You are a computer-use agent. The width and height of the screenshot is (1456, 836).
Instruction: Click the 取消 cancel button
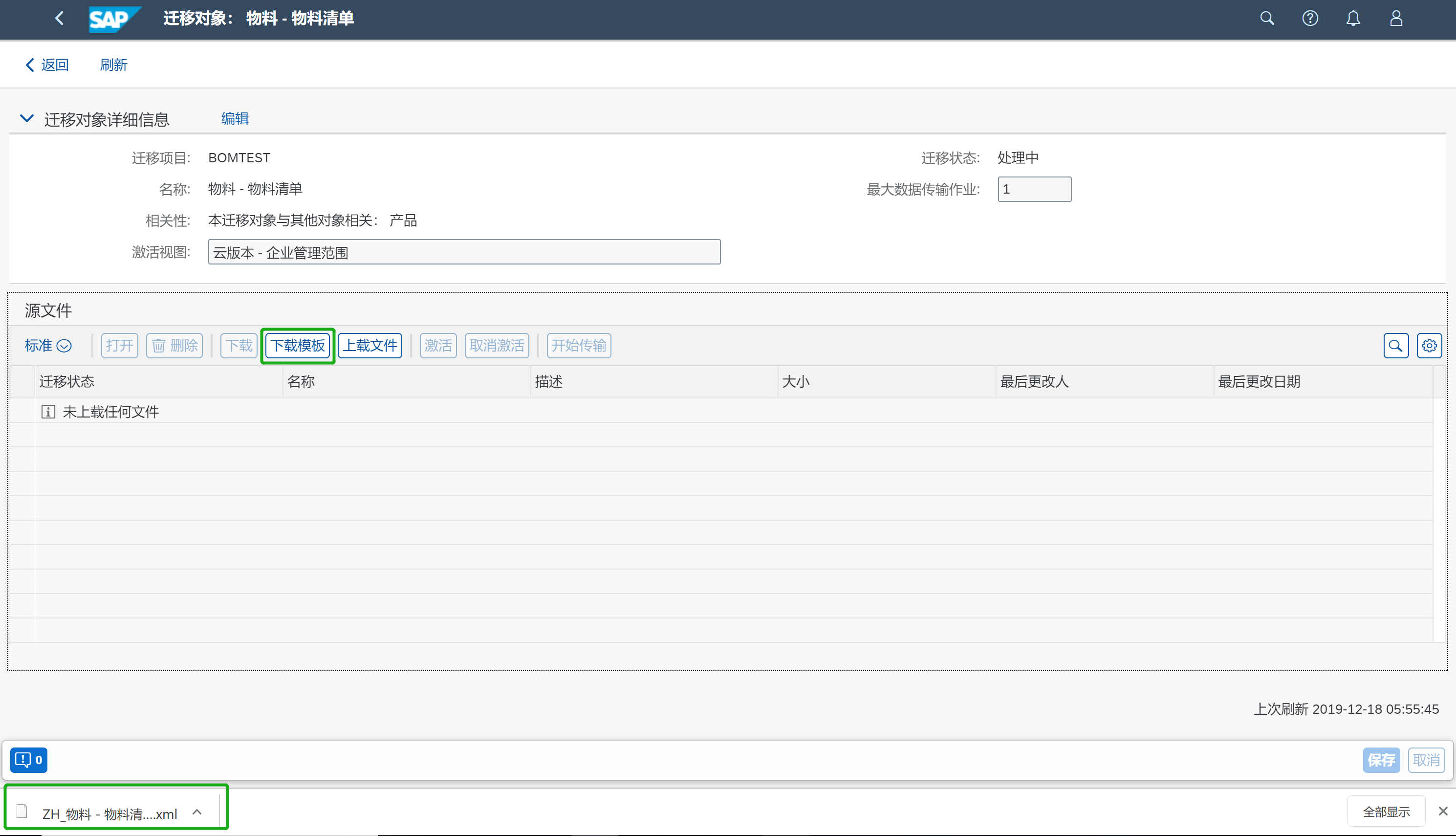pos(1426,760)
